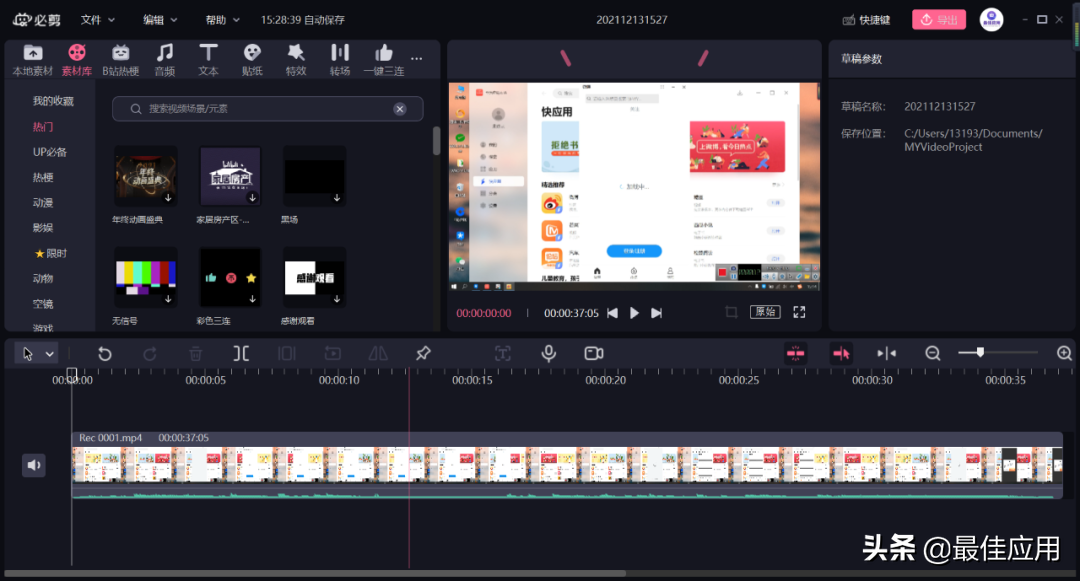Zoom out the timeline

(x=933, y=354)
